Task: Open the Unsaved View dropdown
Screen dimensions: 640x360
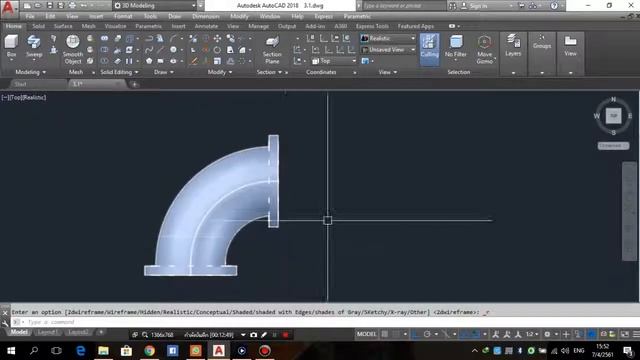Action: coord(388,50)
